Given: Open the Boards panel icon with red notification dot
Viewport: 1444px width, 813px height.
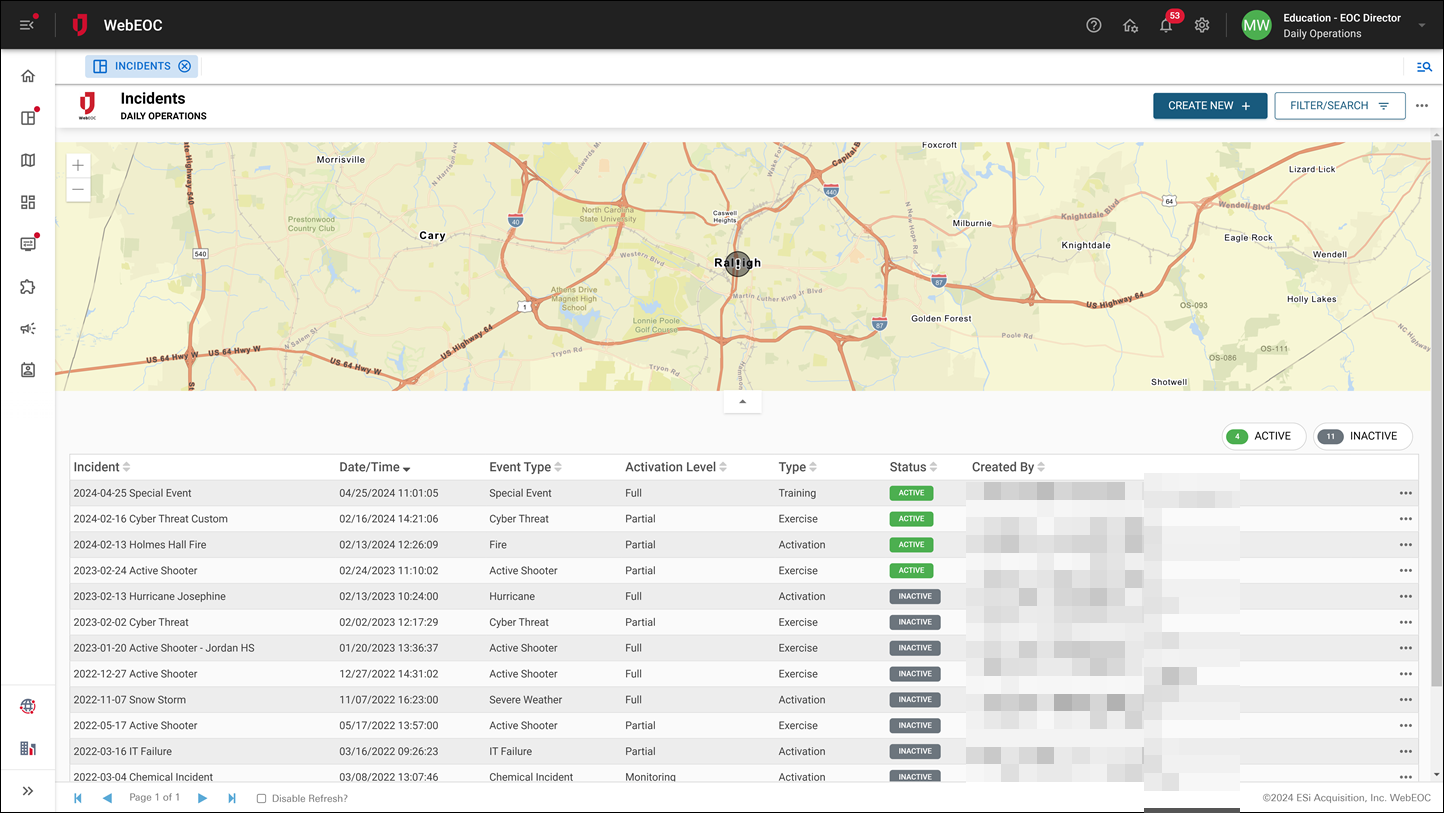Looking at the screenshot, I should [27, 118].
